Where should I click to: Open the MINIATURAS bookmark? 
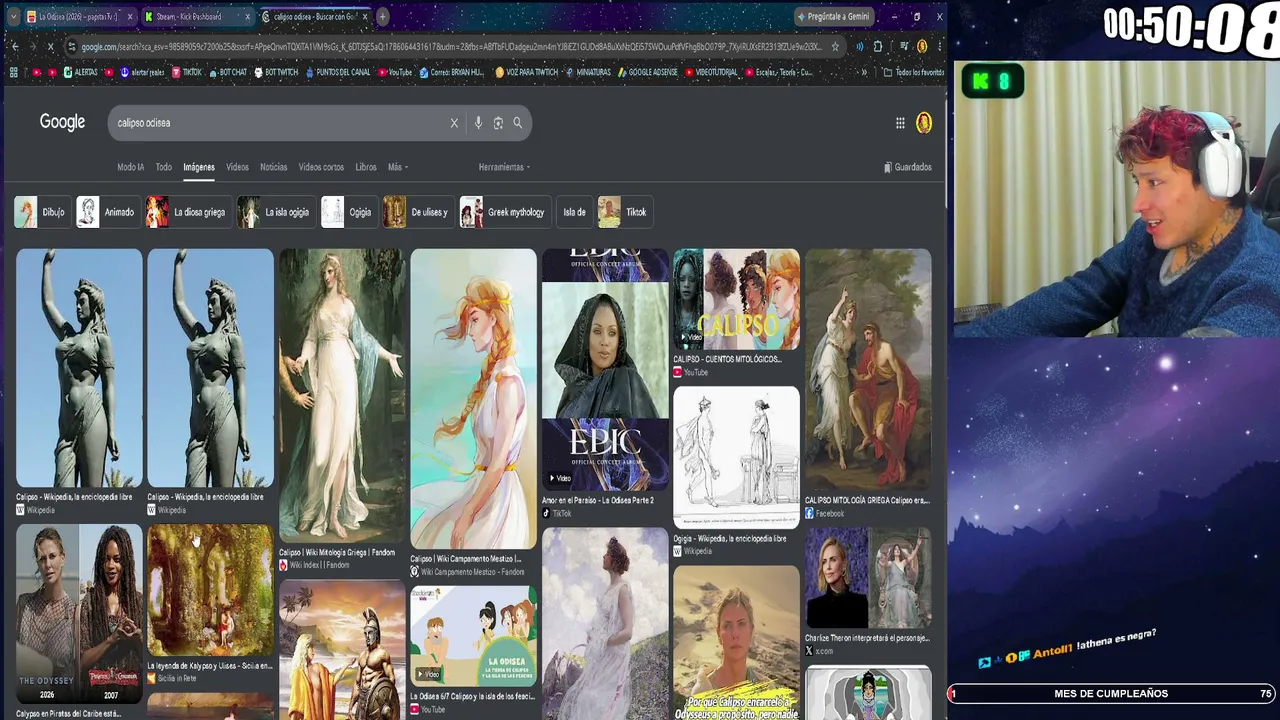tap(588, 72)
